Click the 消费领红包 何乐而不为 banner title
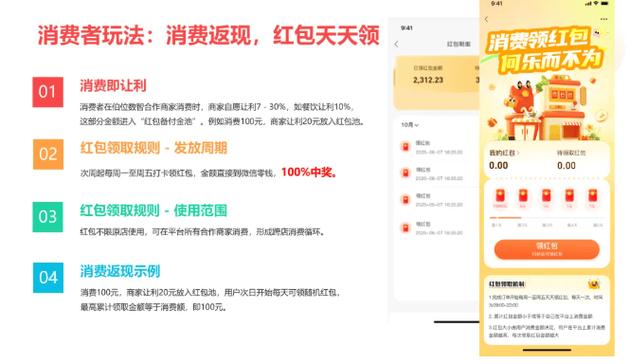Viewport: 629px width, 364px height. tap(545, 51)
